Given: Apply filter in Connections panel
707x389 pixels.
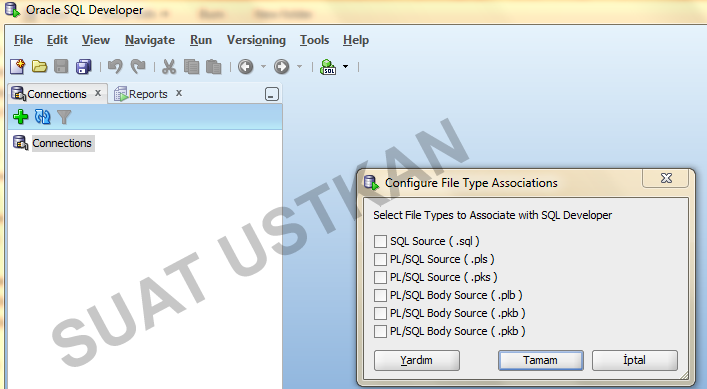Looking at the screenshot, I should pos(64,117).
